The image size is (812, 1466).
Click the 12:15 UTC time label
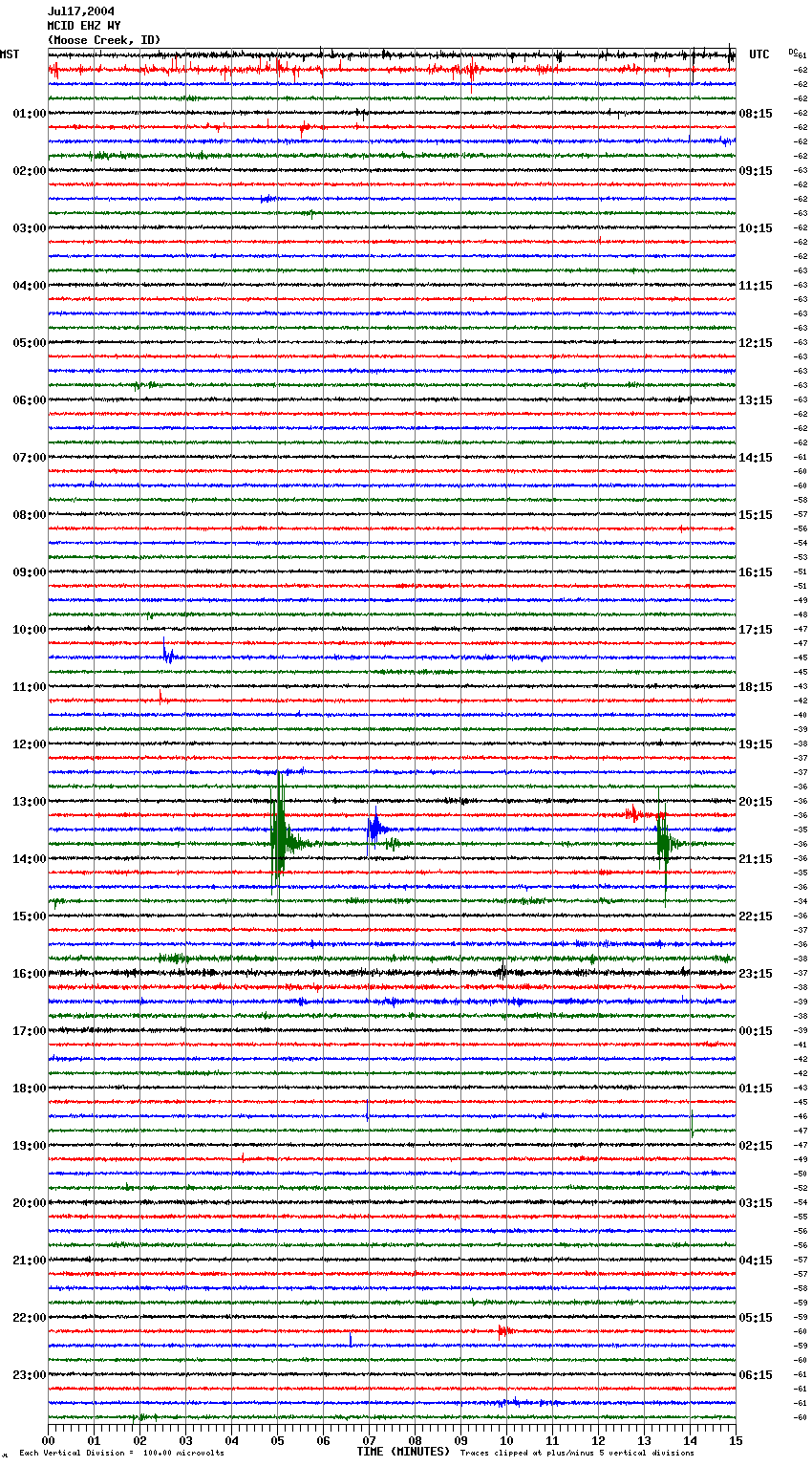tap(756, 343)
